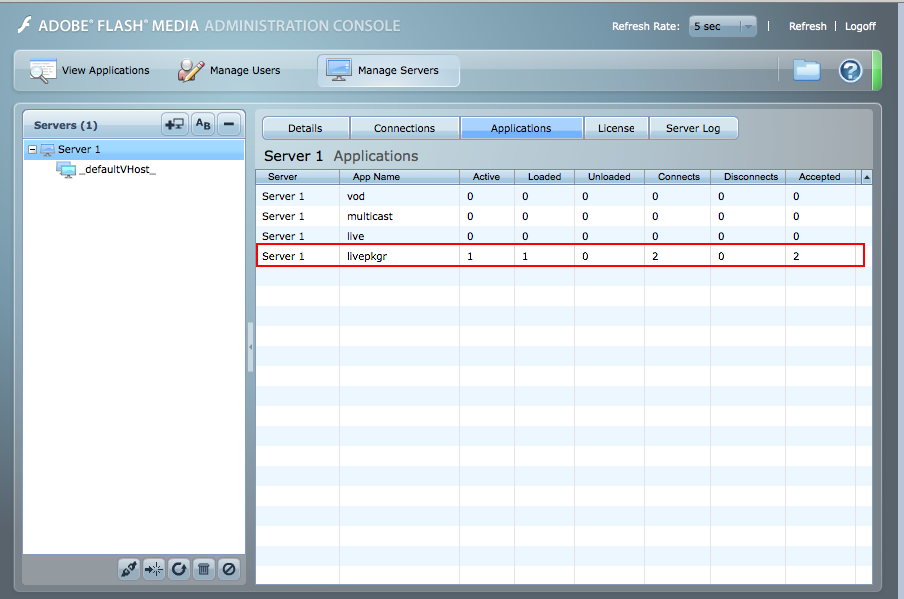Sort by the Accepted column header
904x599 pixels.
click(x=820, y=177)
